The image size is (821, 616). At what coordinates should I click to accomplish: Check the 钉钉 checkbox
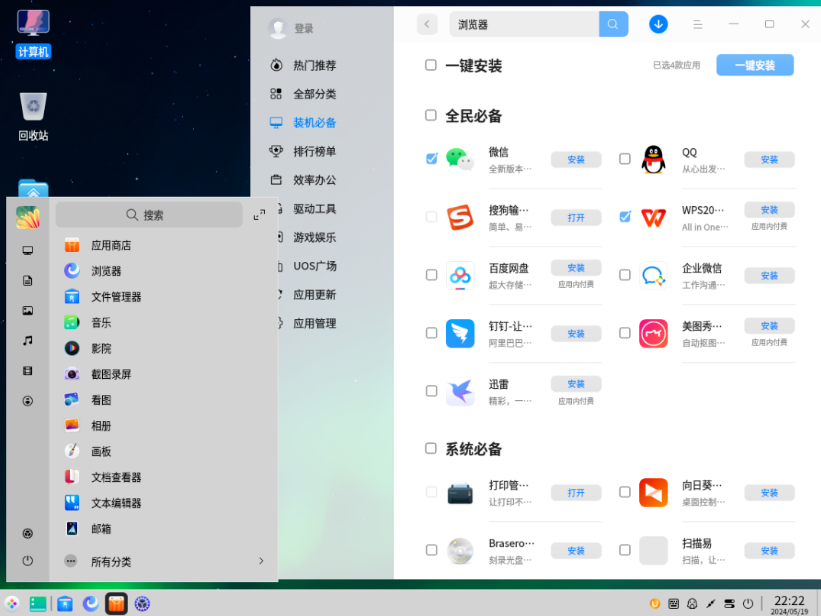[431, 333]
